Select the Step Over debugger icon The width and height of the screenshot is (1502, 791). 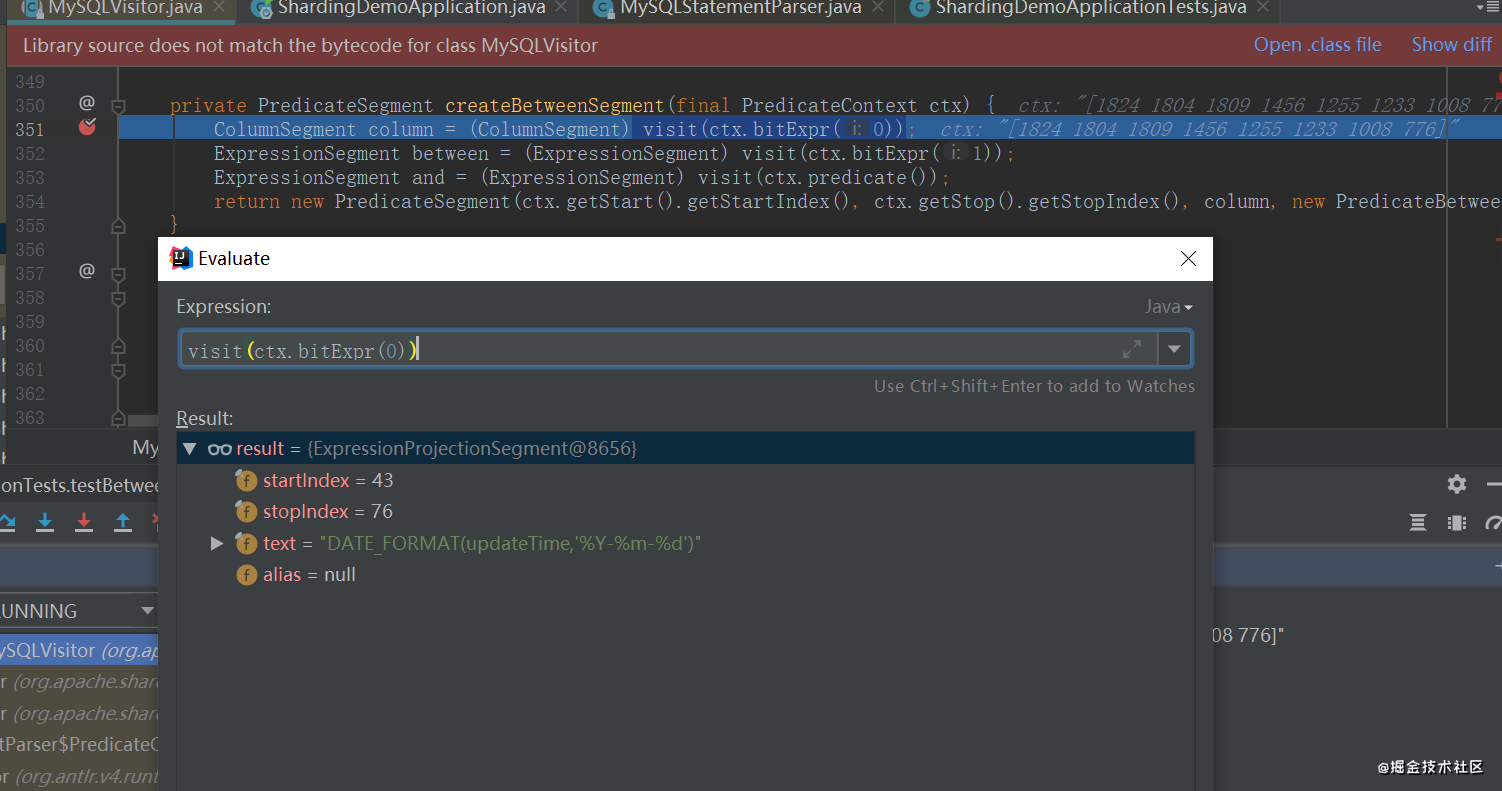tap(8, 522)
